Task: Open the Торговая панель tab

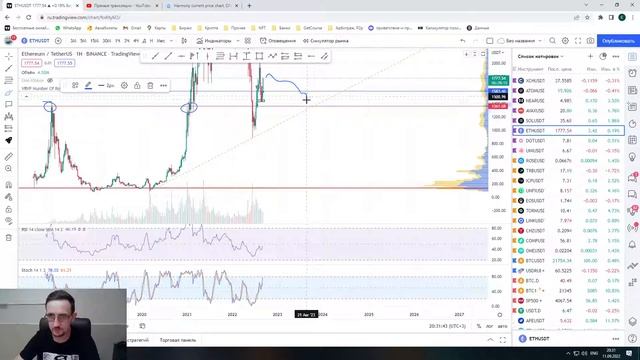Action: [x=178, y=340]
